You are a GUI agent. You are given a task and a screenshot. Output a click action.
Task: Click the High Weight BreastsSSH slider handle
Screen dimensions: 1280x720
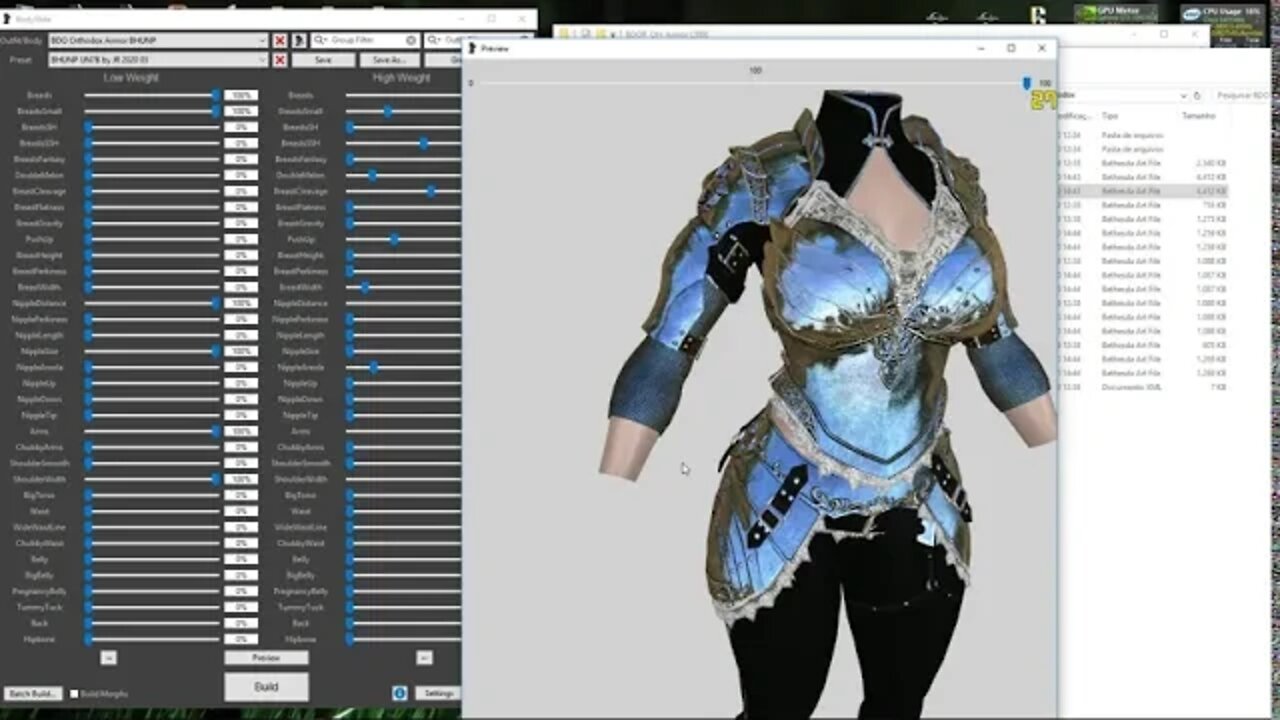coord(424,143)
